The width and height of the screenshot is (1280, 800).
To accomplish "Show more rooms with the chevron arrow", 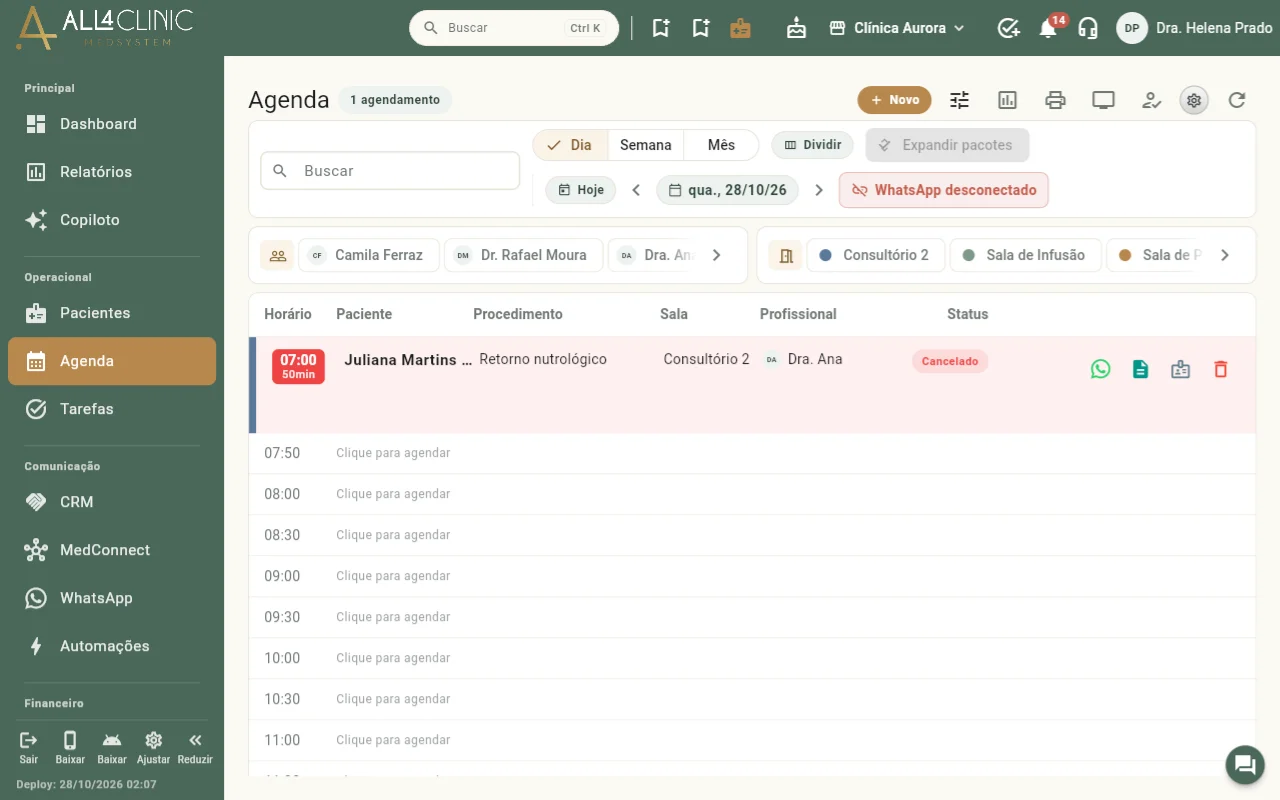I will 1224,255.
